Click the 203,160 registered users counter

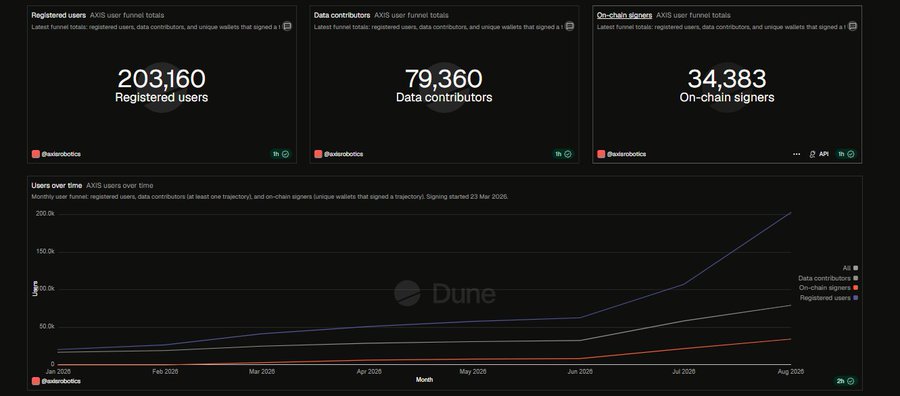161,79
